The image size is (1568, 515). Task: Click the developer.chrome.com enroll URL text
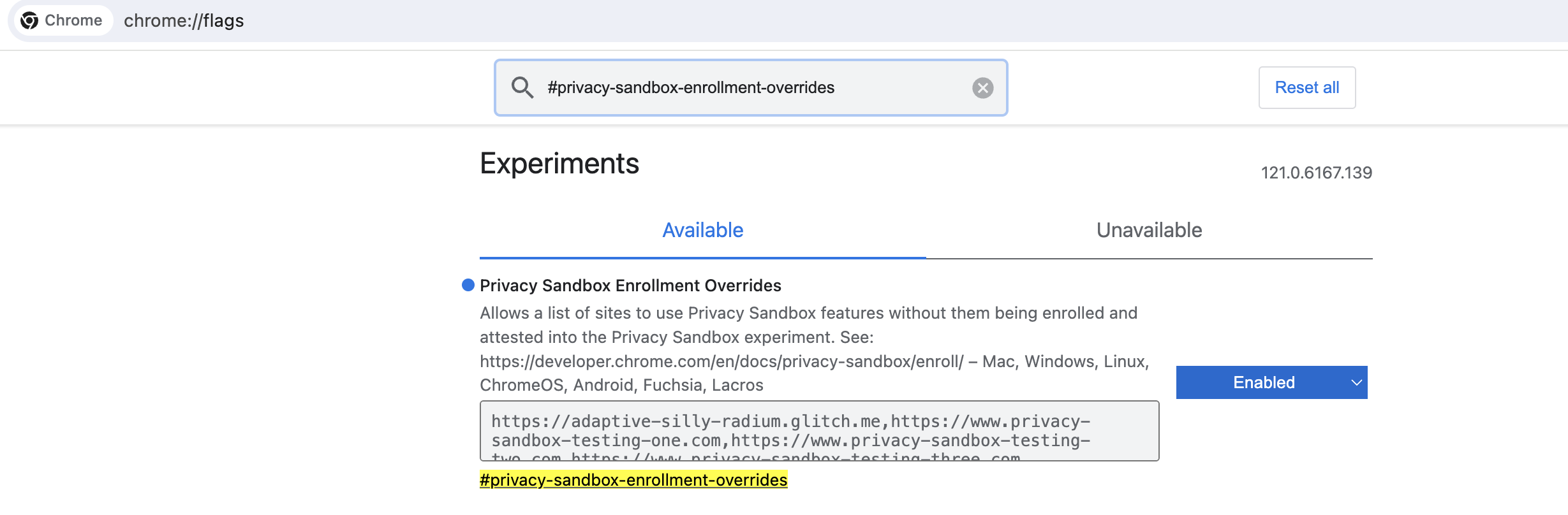[721, 361]
